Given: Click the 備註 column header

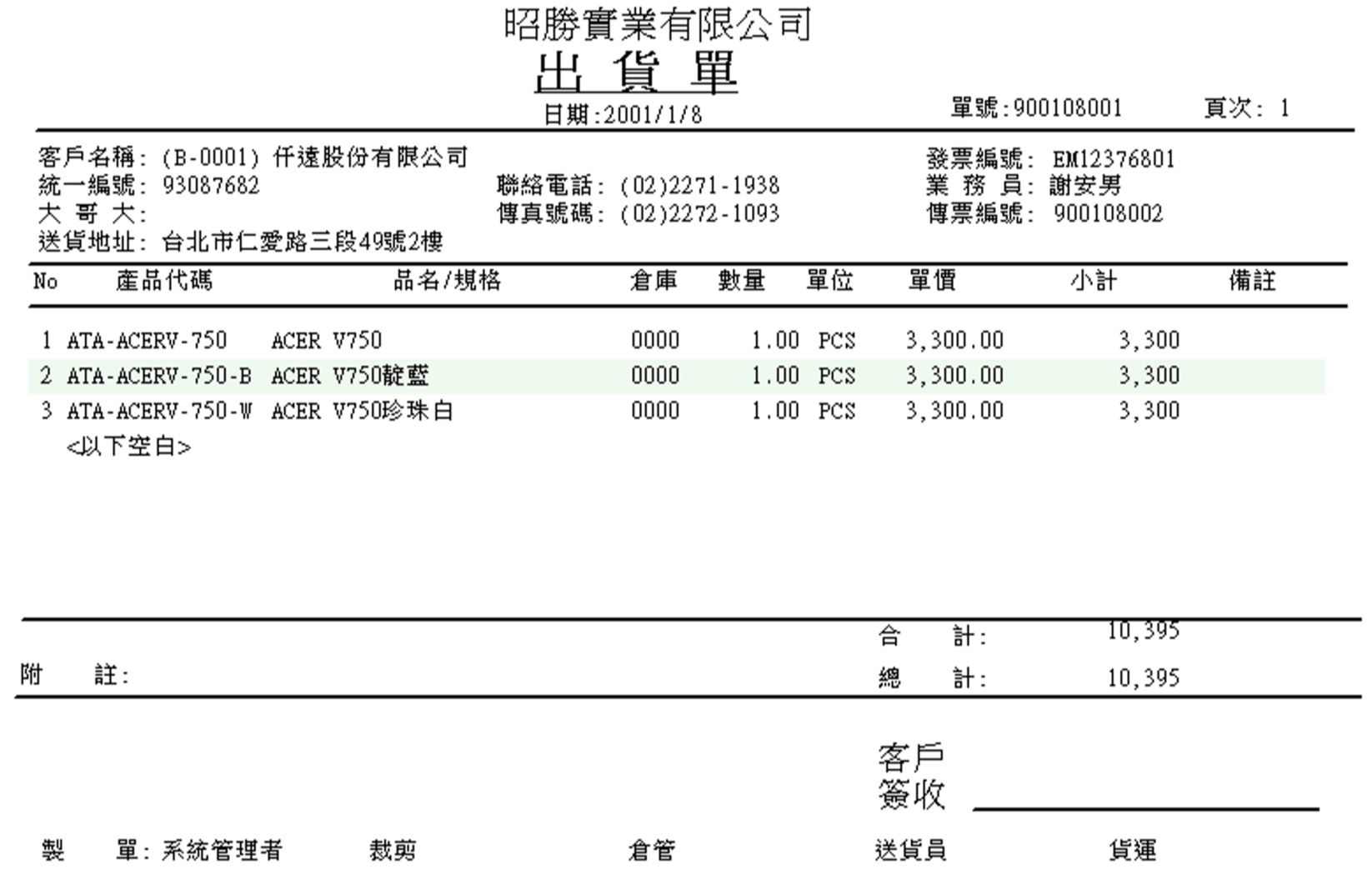Looking at the screenshot, I should 1252,282.
